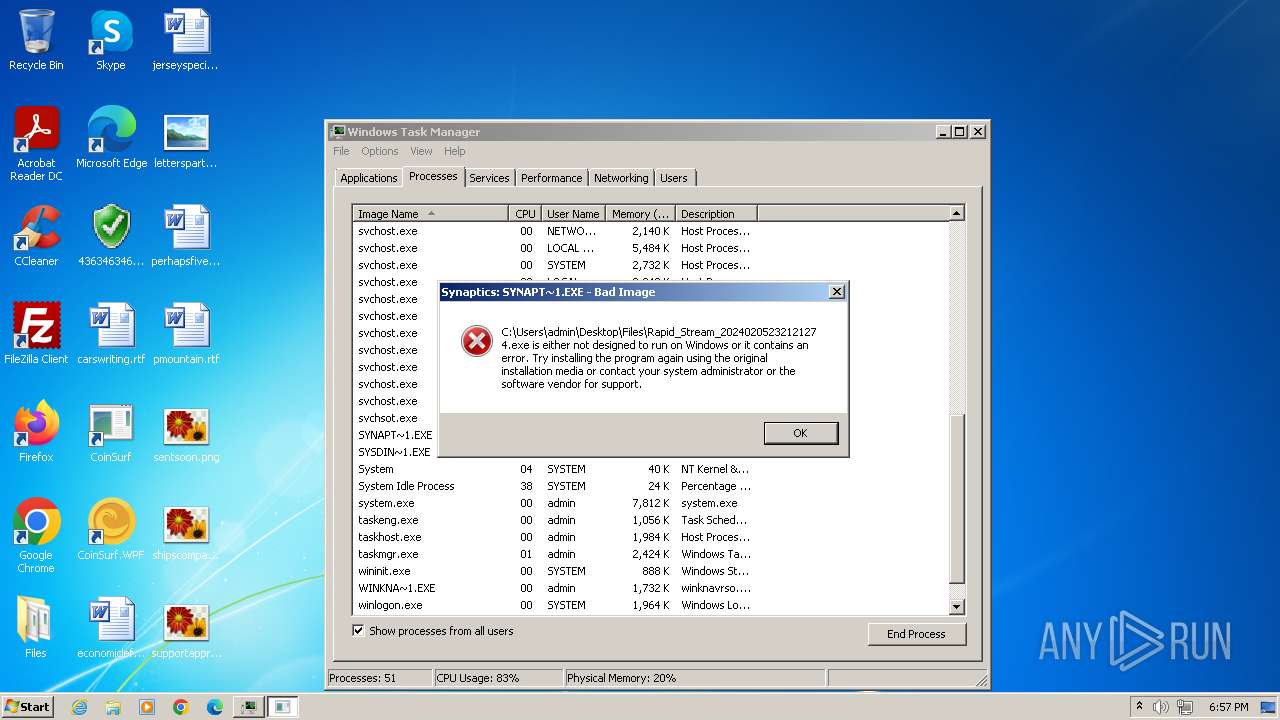Screen dimensions: 1280x720
Task: Click the End Process button
Action: [x=916, y=634]
